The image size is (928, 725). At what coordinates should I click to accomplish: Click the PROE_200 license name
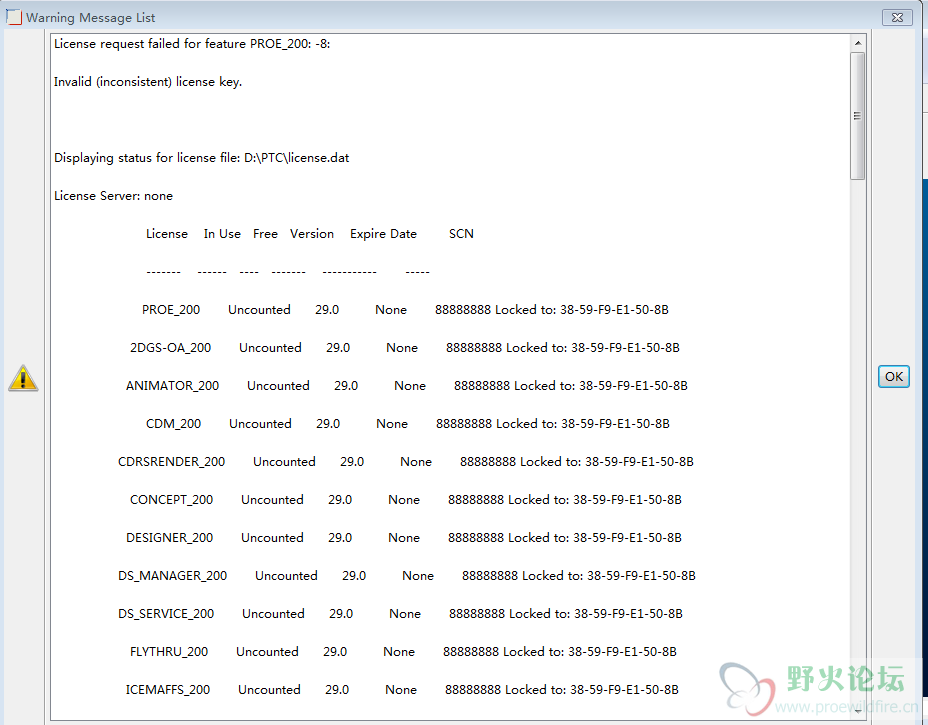click(171, 310)
